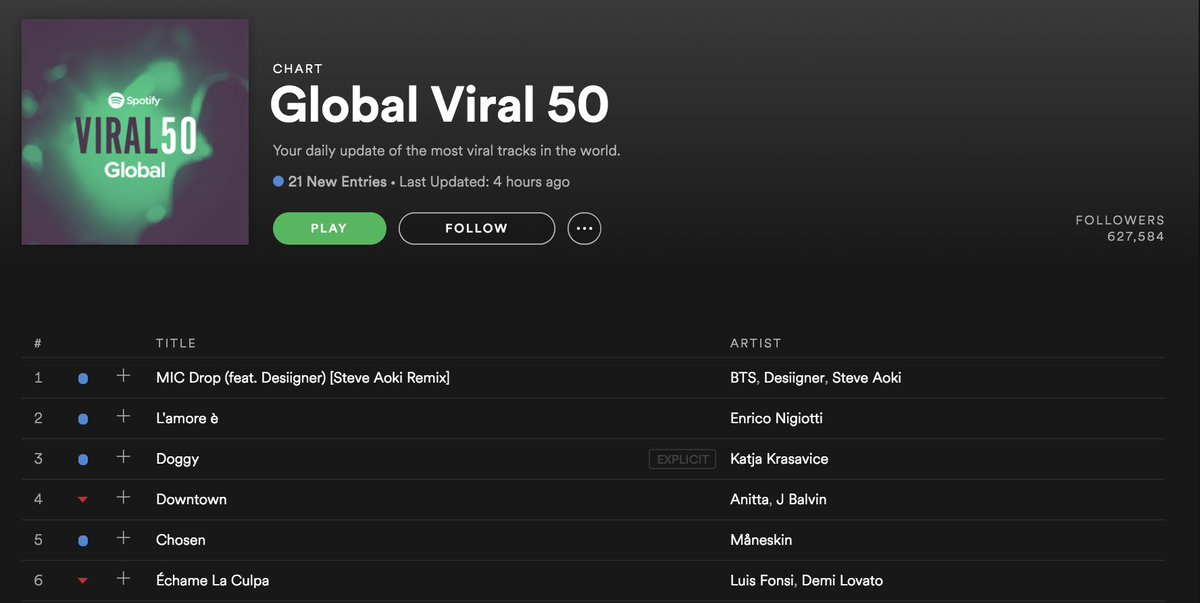Click rank number 3
The width and height of the screenshot is (1200, 603).
pos(38,459)
